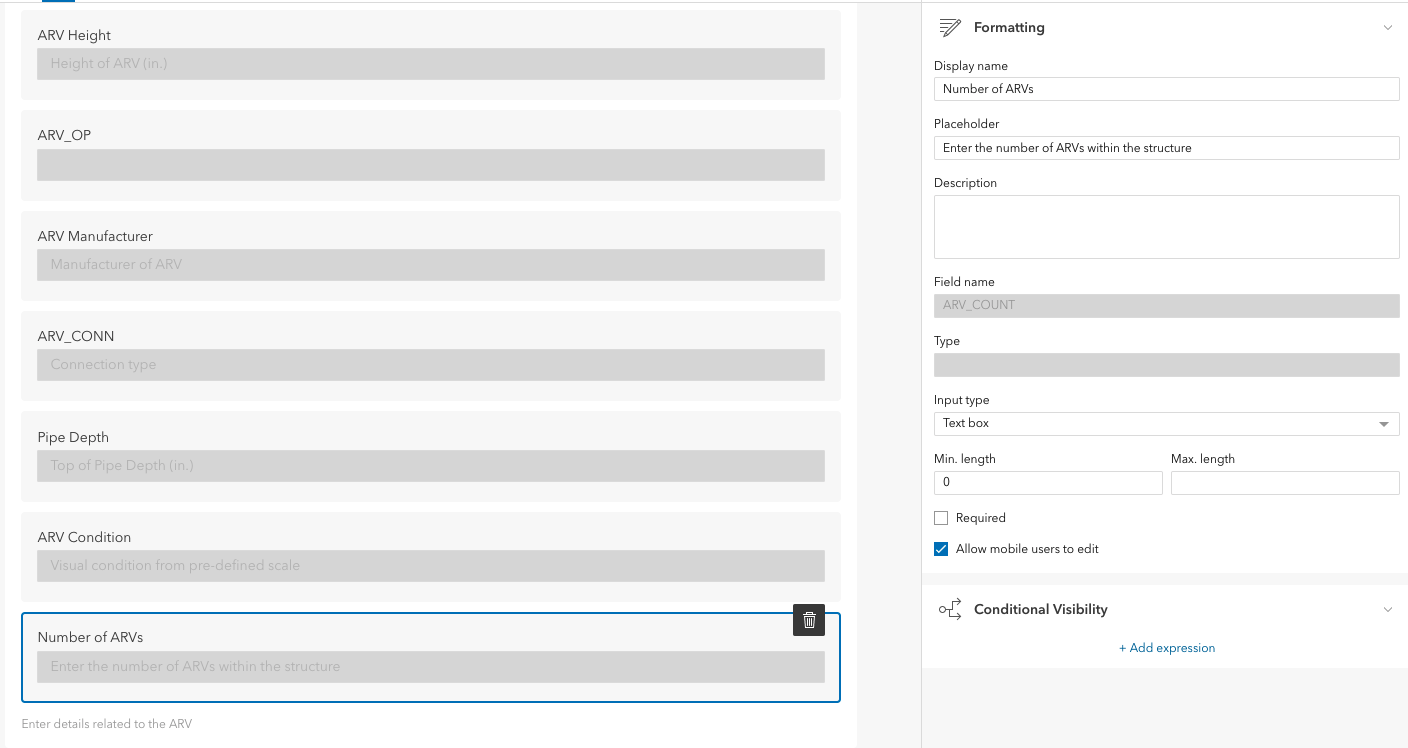
Task: Disable Allow mobile users to edit
Action: pyautogui.click(x=940, y=548)
